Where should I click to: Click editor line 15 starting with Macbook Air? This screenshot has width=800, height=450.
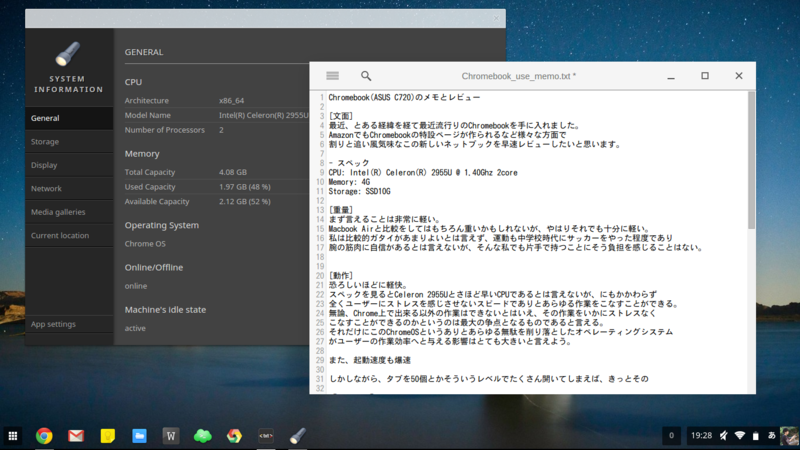[489, 229]
